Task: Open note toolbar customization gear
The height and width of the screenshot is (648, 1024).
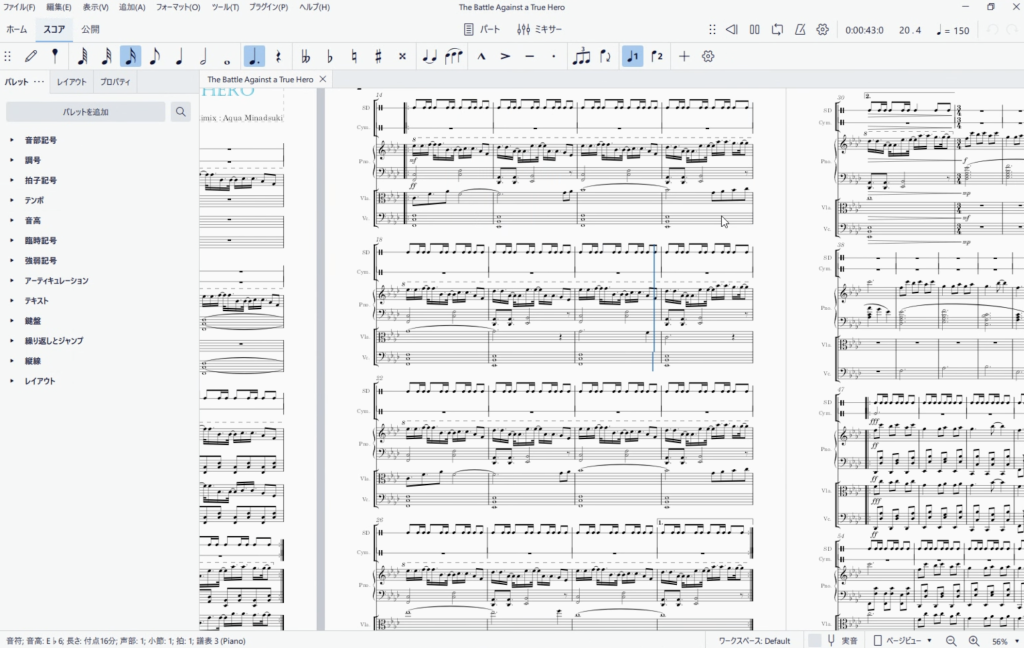Action: [708, 56]
